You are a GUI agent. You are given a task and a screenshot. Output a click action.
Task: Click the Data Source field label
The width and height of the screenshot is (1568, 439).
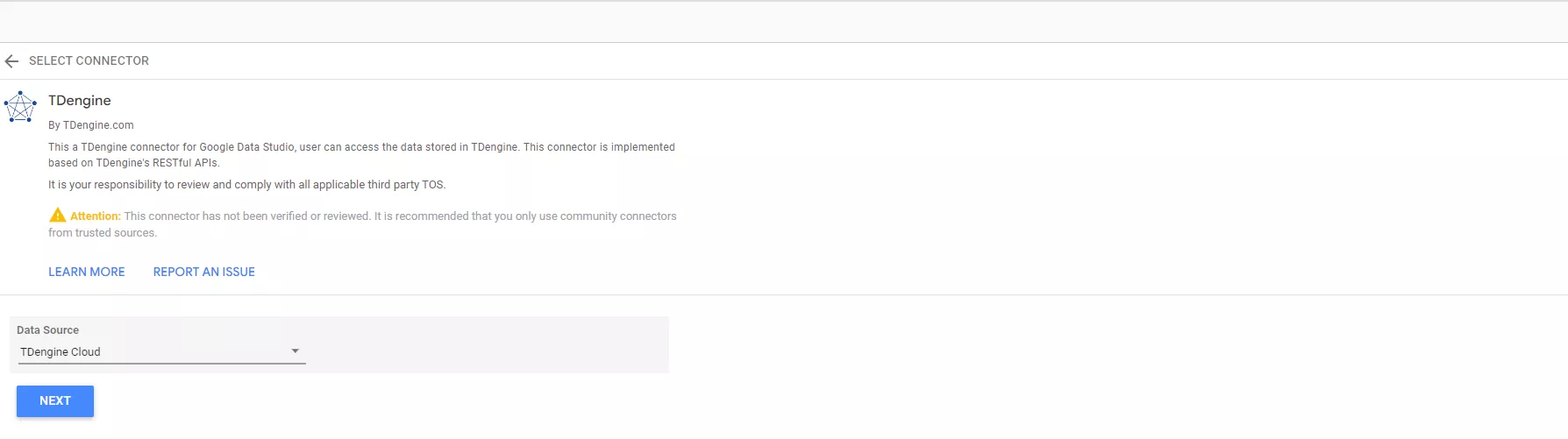pos(48,330)
